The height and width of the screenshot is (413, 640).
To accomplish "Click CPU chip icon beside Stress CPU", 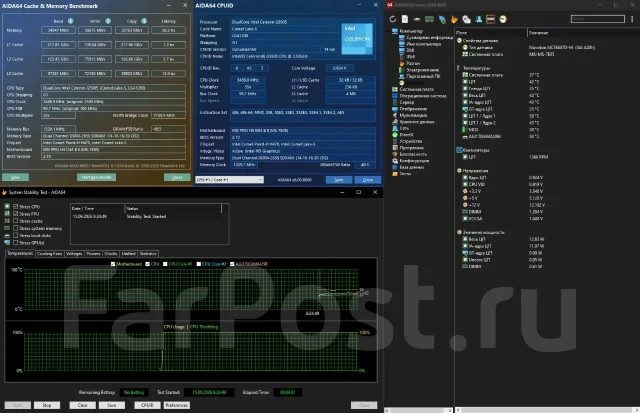I will (7, 206).
